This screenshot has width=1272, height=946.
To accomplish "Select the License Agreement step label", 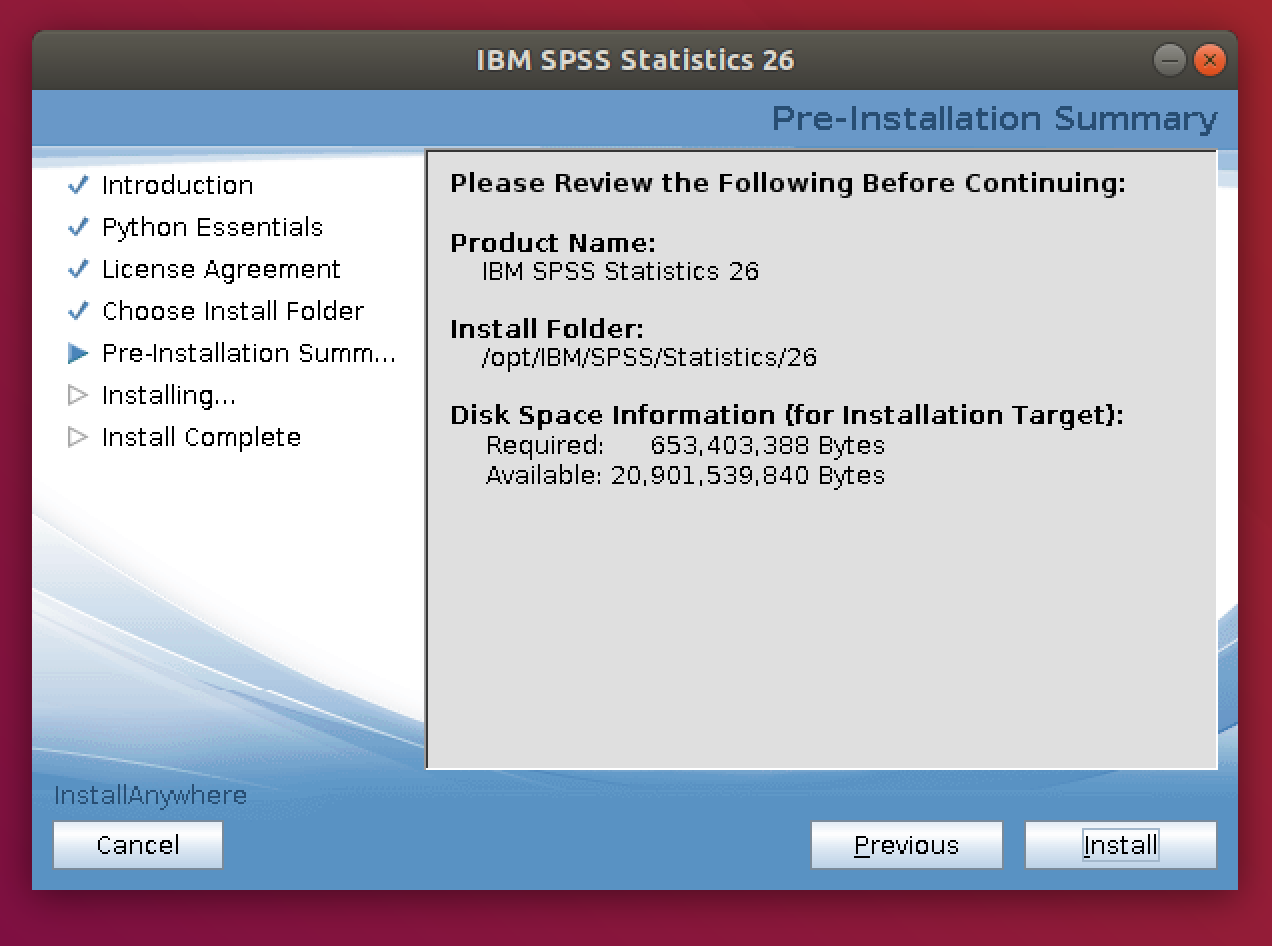I will (x=221, y=270).
